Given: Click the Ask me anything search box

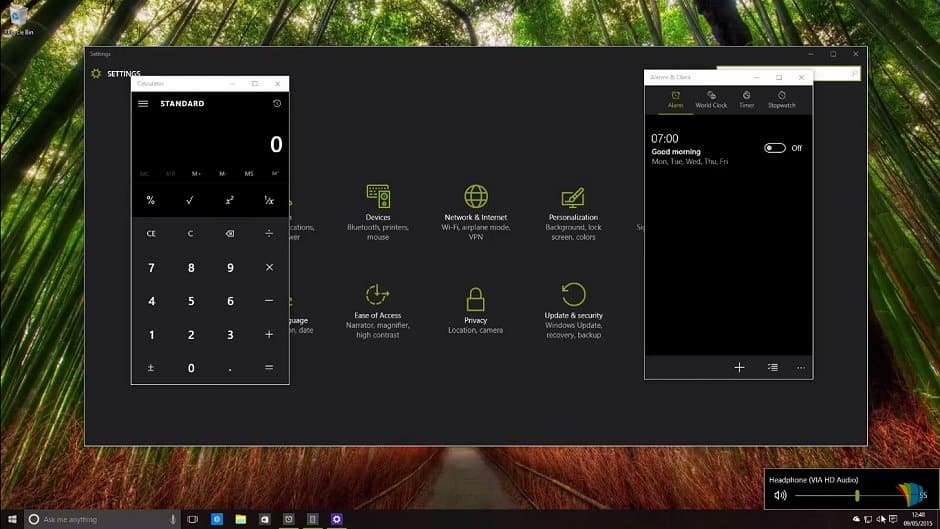Looking at the screenshot, I should [102, 519].
